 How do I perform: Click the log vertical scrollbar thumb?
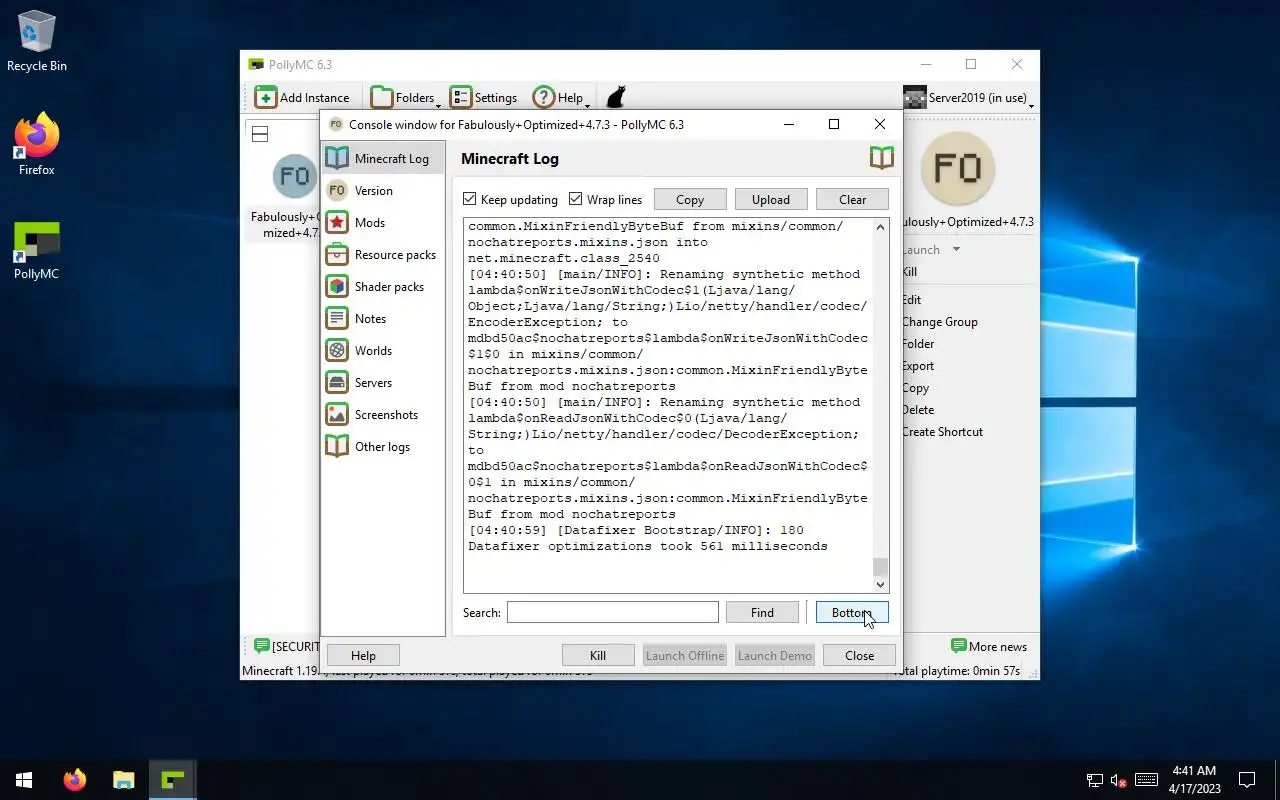point(880,566)
